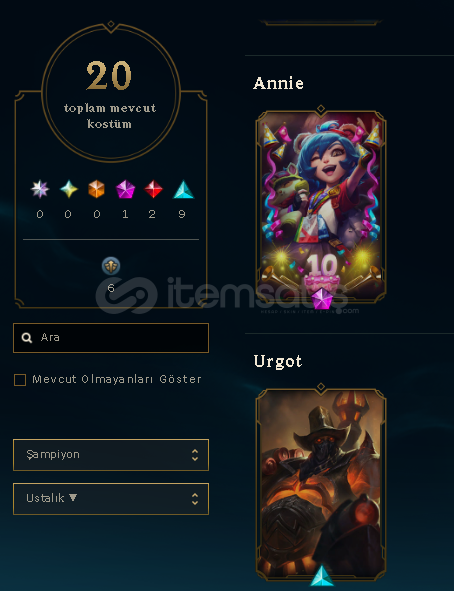Open Urgot's High Noon skin thumbnail
454x591 pixels.
pyautogui.click(x=321, y=484)
